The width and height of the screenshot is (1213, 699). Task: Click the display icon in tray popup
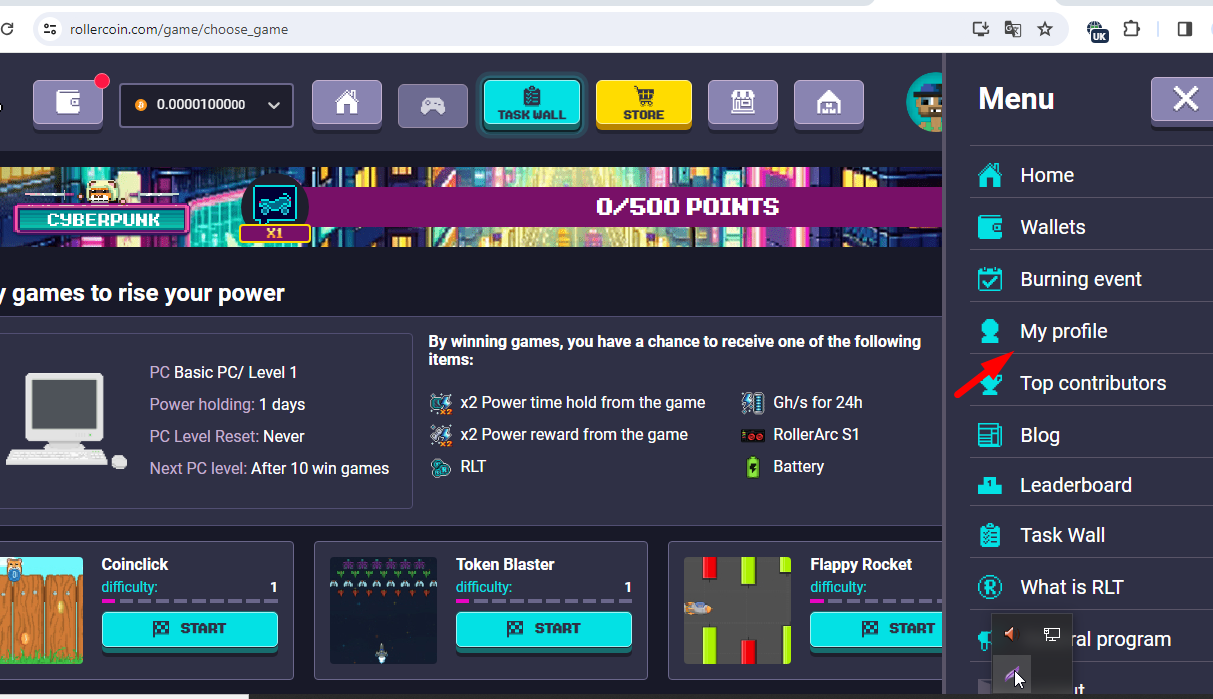[1051, 634]
